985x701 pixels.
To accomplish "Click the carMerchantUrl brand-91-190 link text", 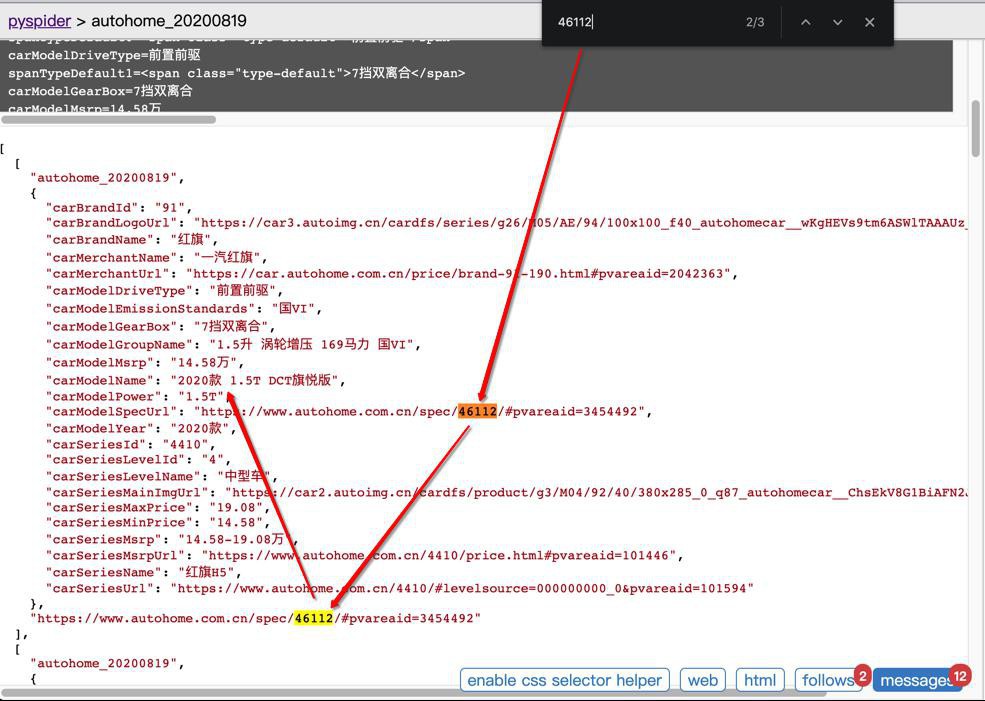I will (461, 273).
